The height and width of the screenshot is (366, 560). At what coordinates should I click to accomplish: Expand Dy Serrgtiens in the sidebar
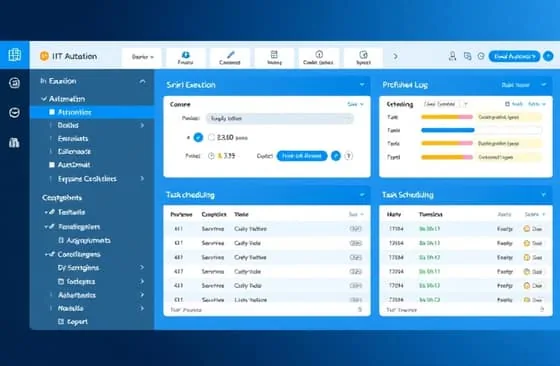pyautogui.click(x=142, y=267)
